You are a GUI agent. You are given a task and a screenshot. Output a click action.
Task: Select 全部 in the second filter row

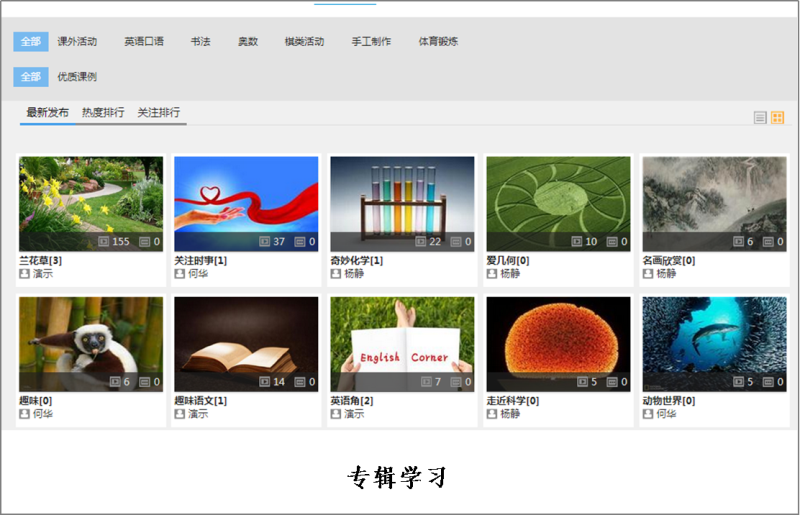click(31, 77)
